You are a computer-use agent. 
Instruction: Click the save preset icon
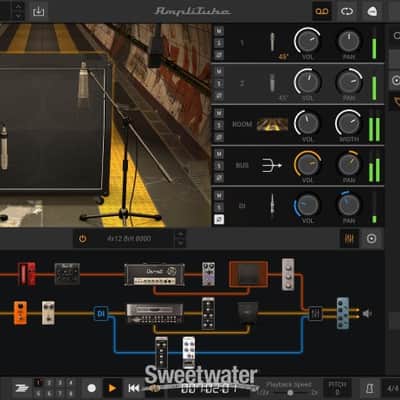pos(38,12)
